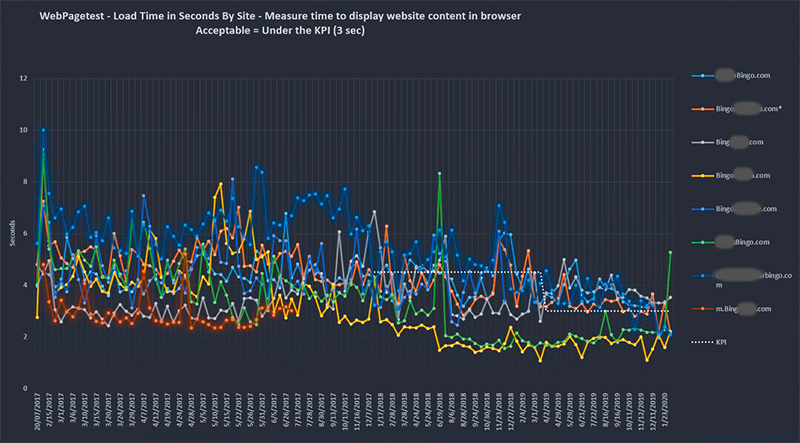Click the blue peak at 10 seconds
This screenshot has width=800, height=443.
pyautogui.click(x=43, y=130)
